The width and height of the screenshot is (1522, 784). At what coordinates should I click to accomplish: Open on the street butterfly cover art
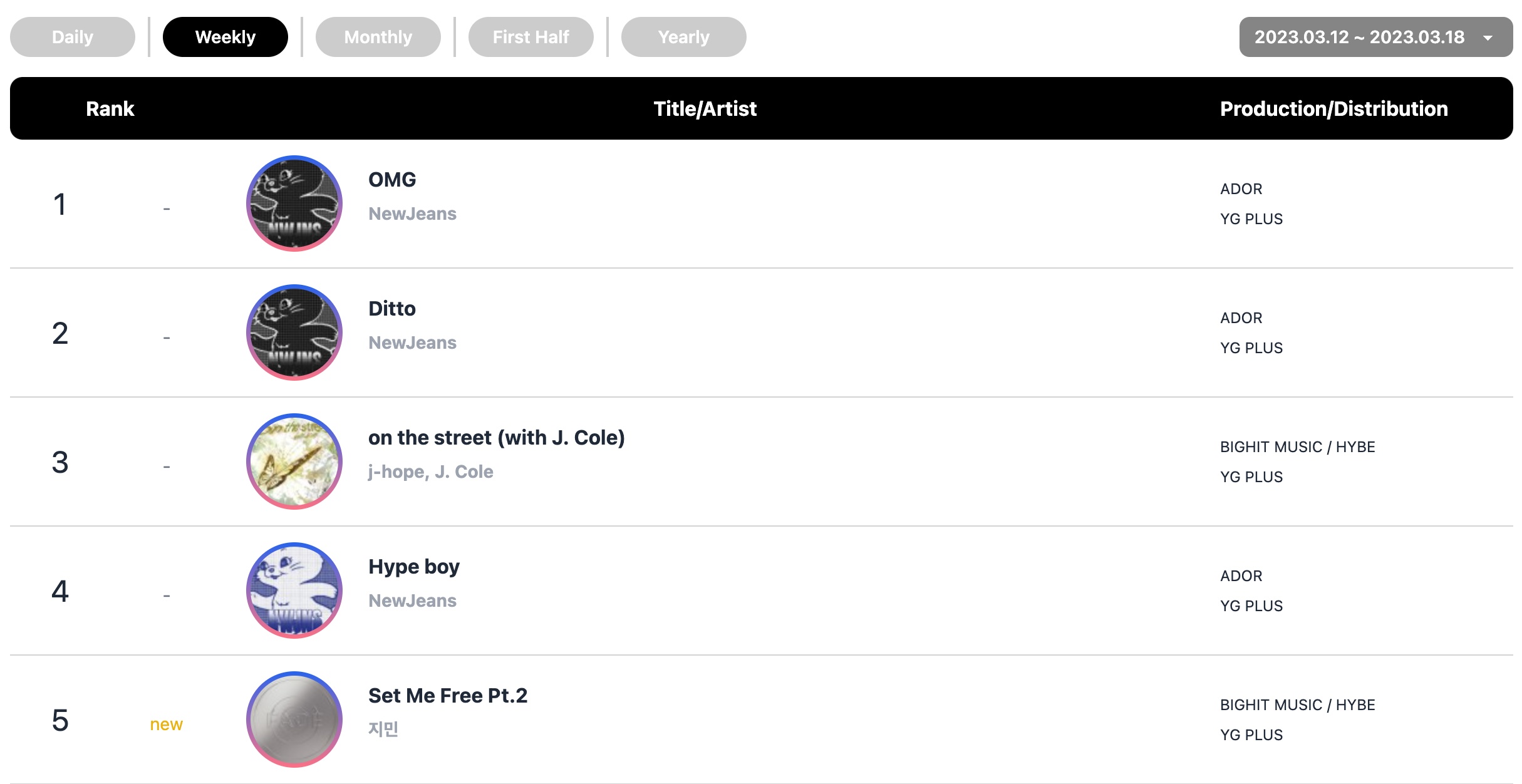click(x=294, y=462)
